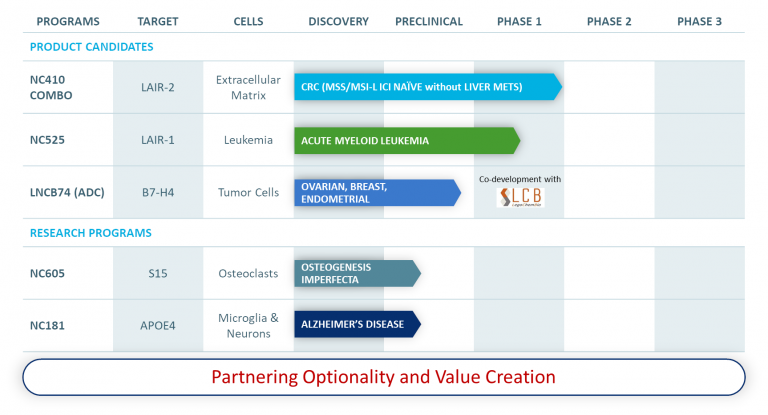The width and height of the screenshot is (768, 415).
Task: Click the LCB company logo
Action: coord(520,197)
